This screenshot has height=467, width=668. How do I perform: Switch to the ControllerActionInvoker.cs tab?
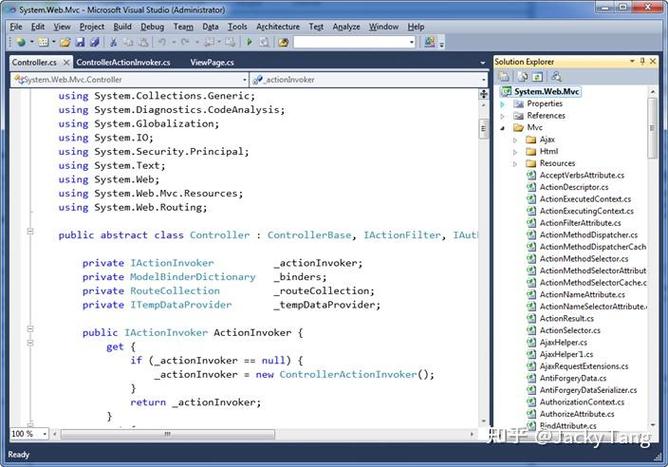click(x=123, y=63)
